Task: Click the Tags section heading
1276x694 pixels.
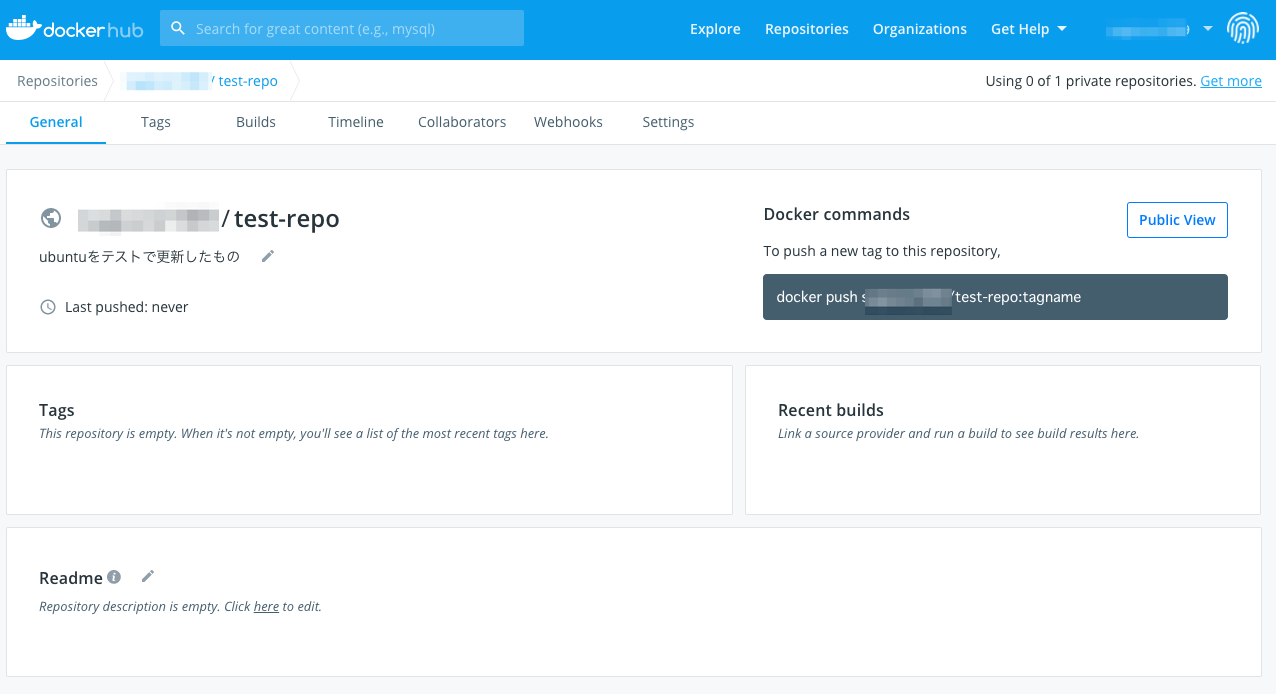Action: [x=57, y=410]
